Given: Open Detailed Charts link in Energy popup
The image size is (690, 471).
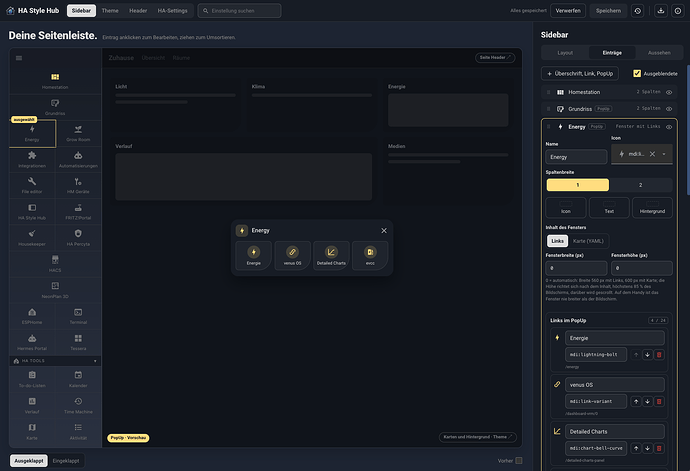Looking at the screenshot, I should click(331, 255).
